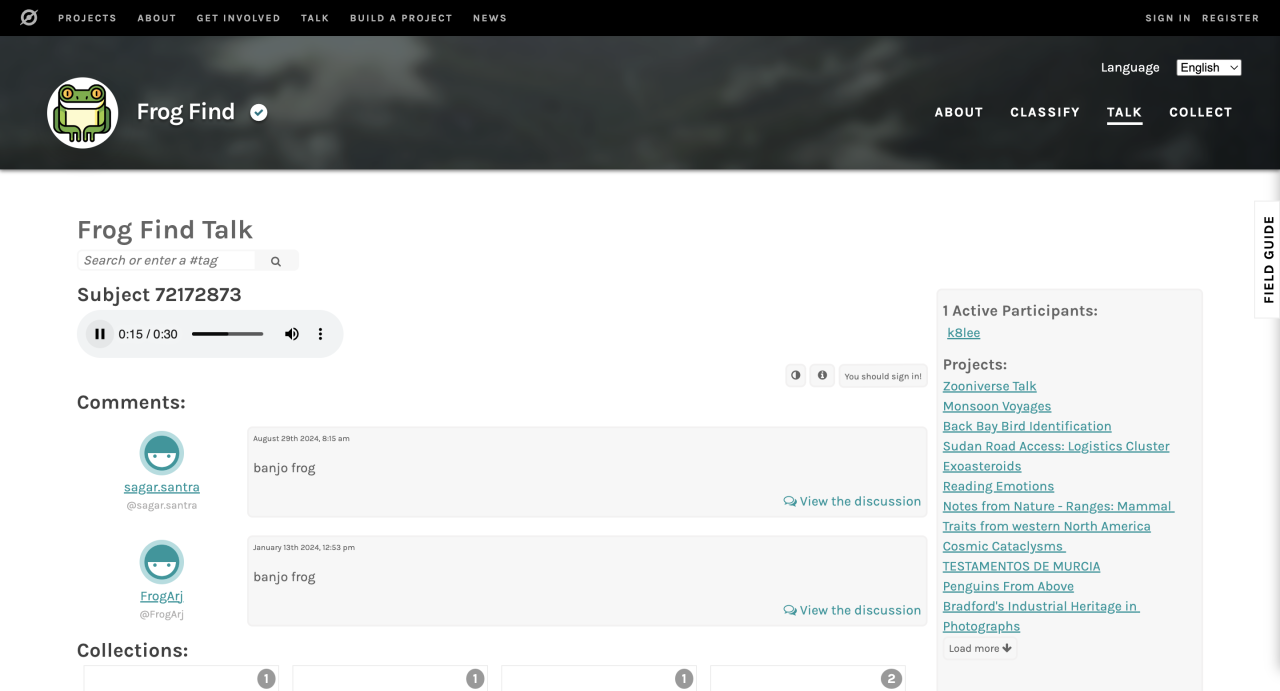The image size is (1280, 691).
Task: Click the Frog Find project title
Action: (186, 112)
